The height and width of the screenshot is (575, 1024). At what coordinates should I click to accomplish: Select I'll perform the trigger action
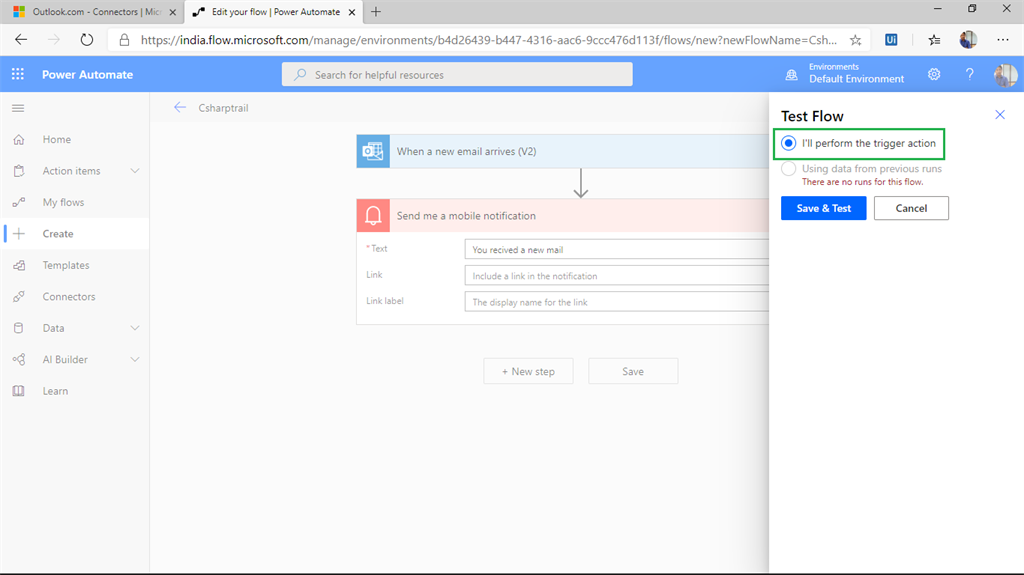tap(788, 143)
